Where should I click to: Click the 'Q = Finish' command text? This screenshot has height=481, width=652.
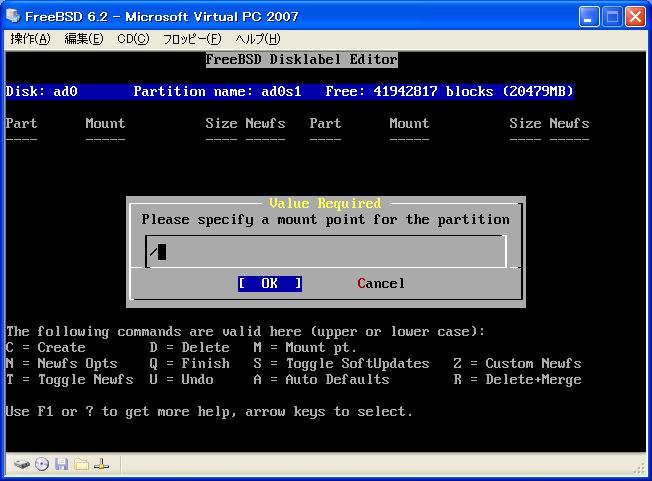(190, 364)
